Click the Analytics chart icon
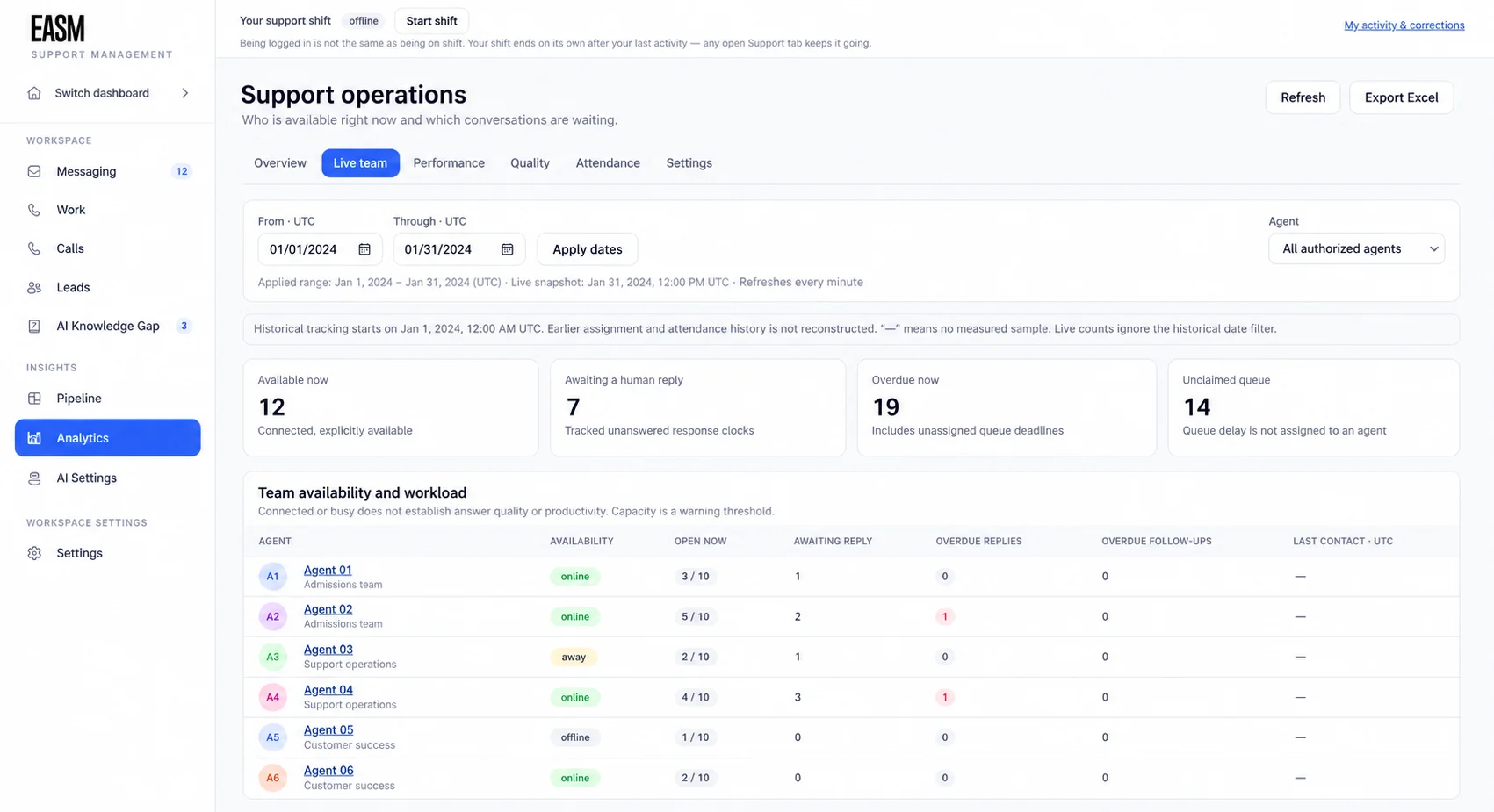Viewport: 1494px width, 812px height. pyautogui.click(x=34, y=438)
